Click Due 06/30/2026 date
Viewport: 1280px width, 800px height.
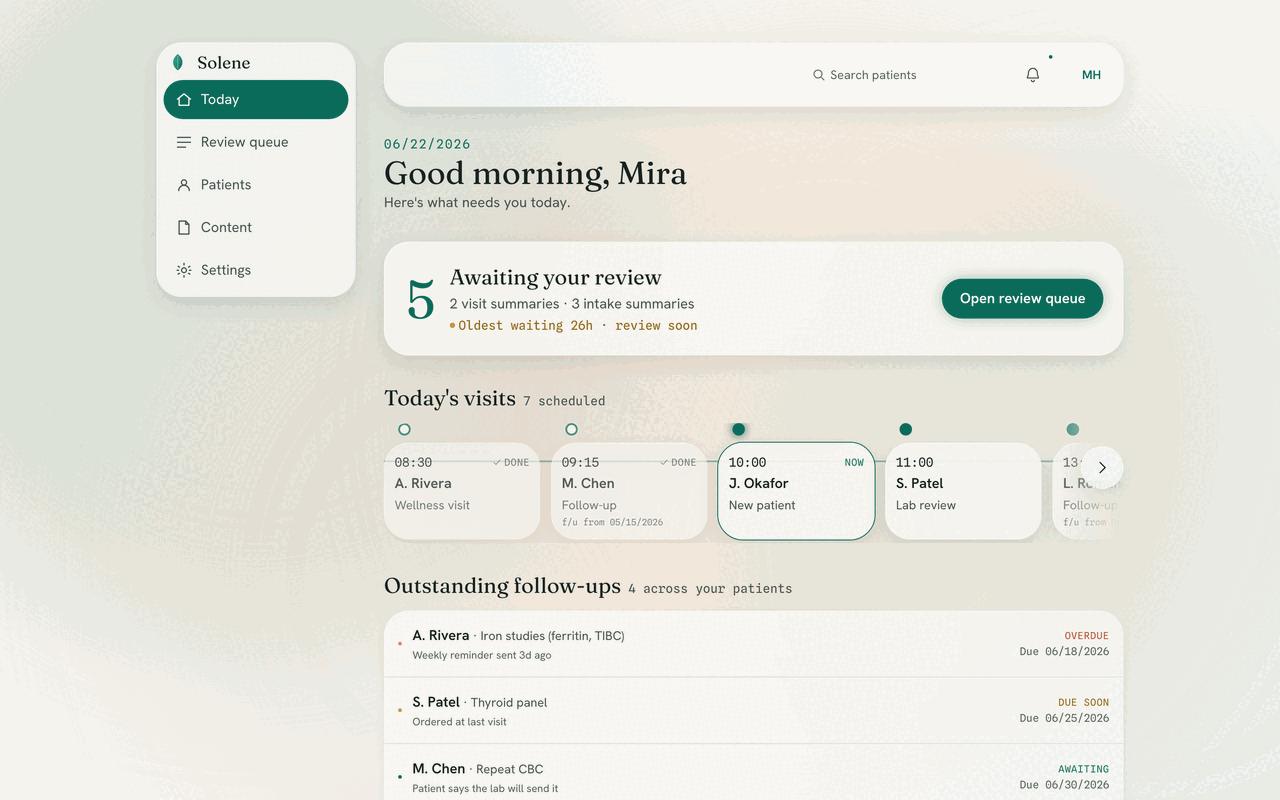tap(1064, 785)
